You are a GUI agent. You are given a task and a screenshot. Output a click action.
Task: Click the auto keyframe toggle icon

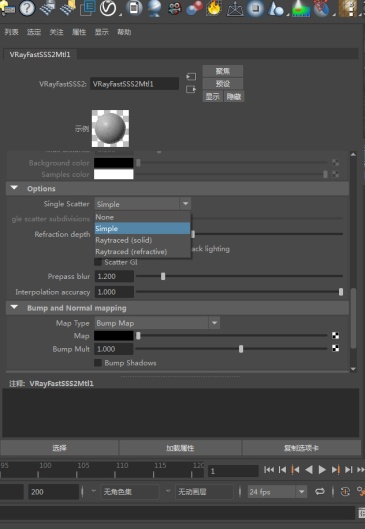point(345,492)
